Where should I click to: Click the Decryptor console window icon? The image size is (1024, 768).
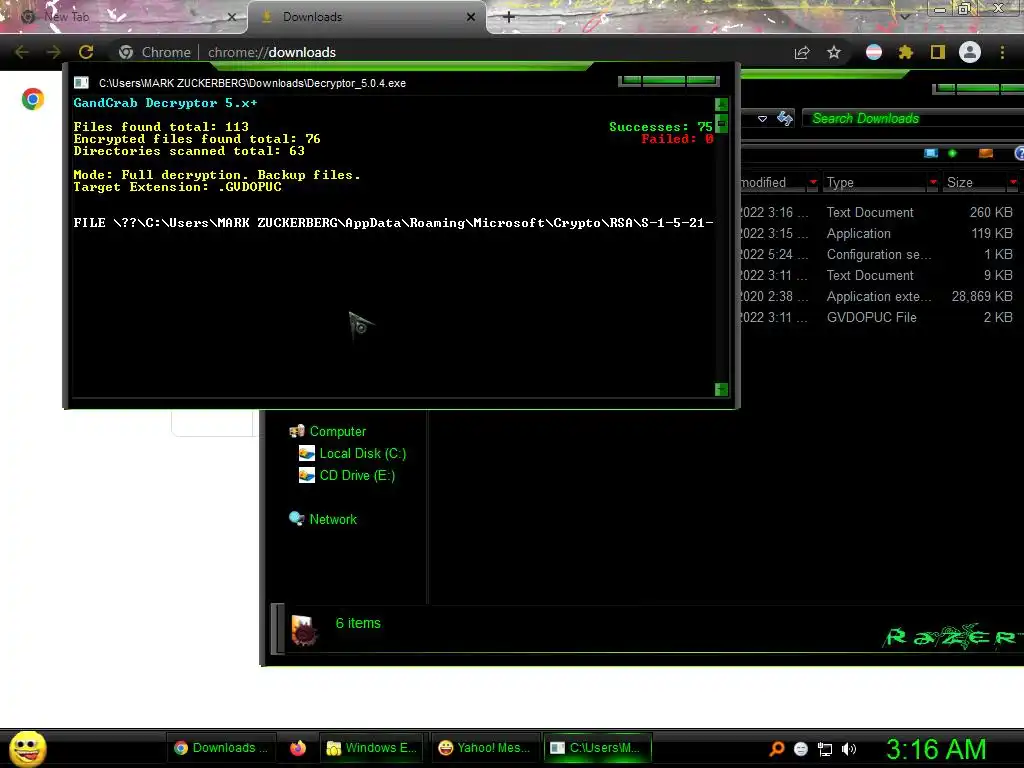point(82,83)
